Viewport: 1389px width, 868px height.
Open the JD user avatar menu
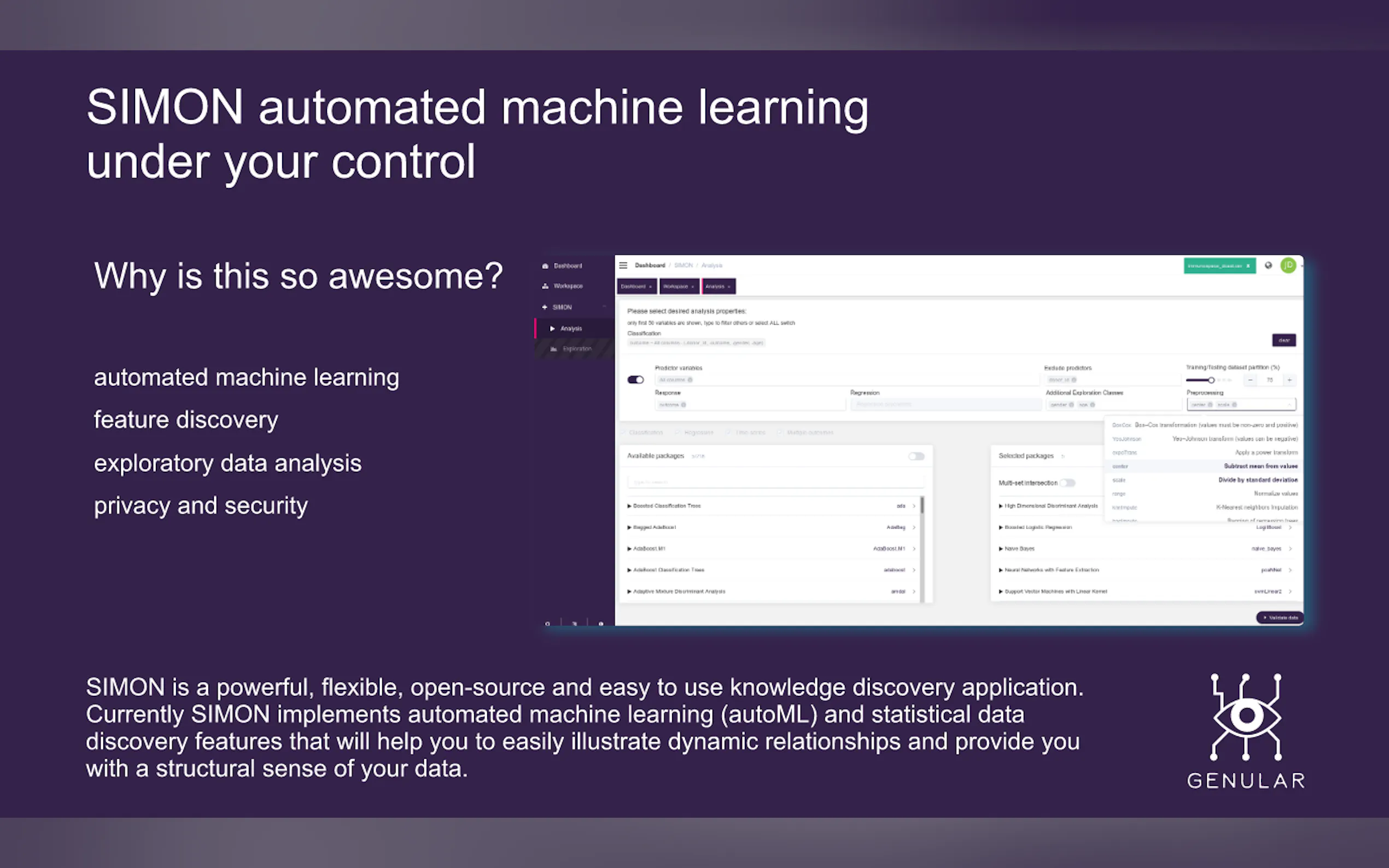coord(1288,265)
